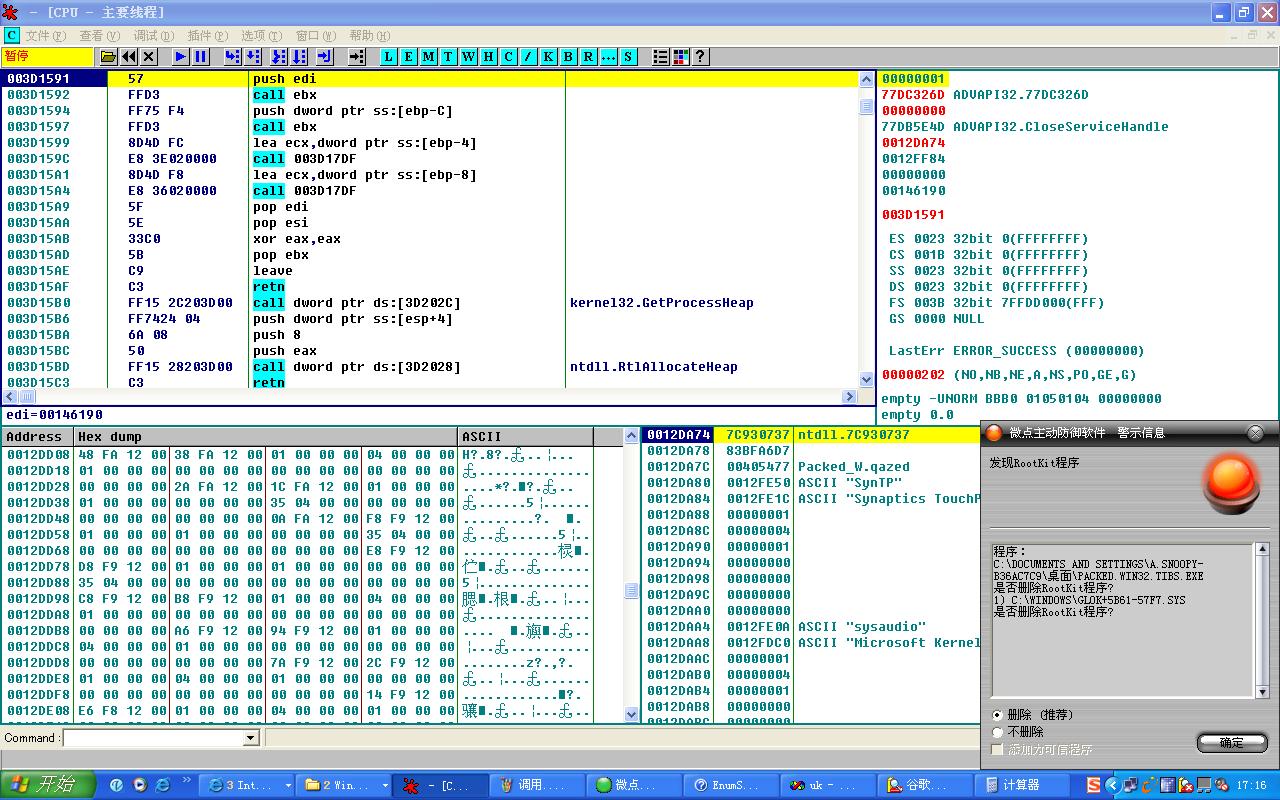Open the Call stack (K) window
The height and width of the screenshot is (800, 1280).
(548, 57)
